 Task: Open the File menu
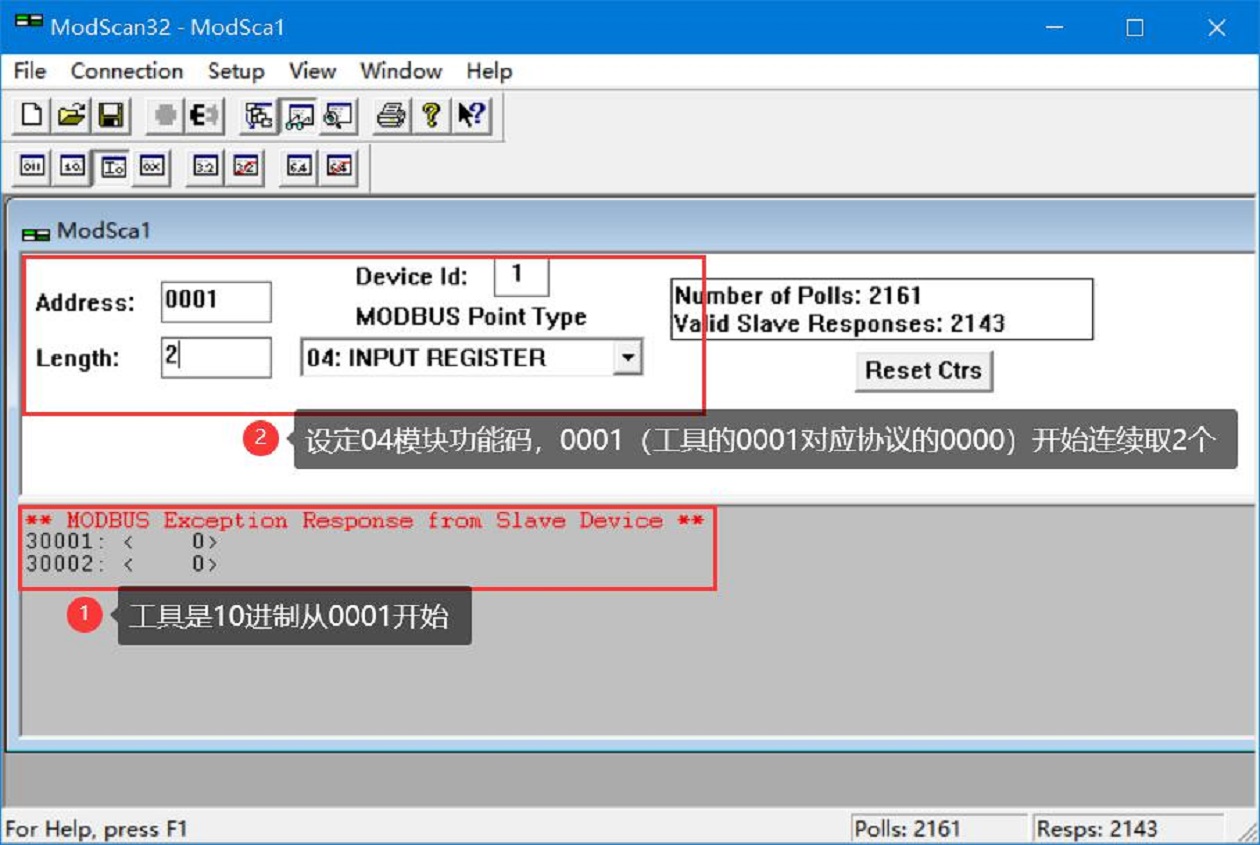(x=30, y=71)
